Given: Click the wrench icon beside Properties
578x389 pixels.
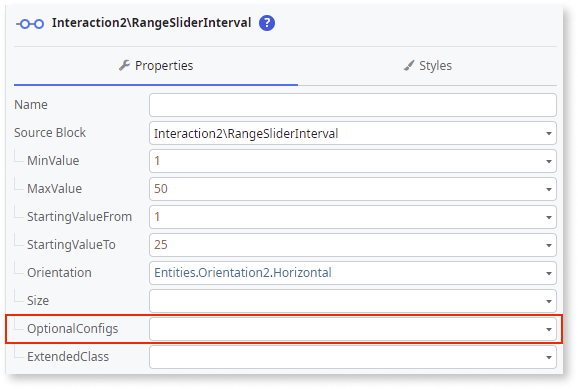Looking at the screenshot, I should point(124,65).
